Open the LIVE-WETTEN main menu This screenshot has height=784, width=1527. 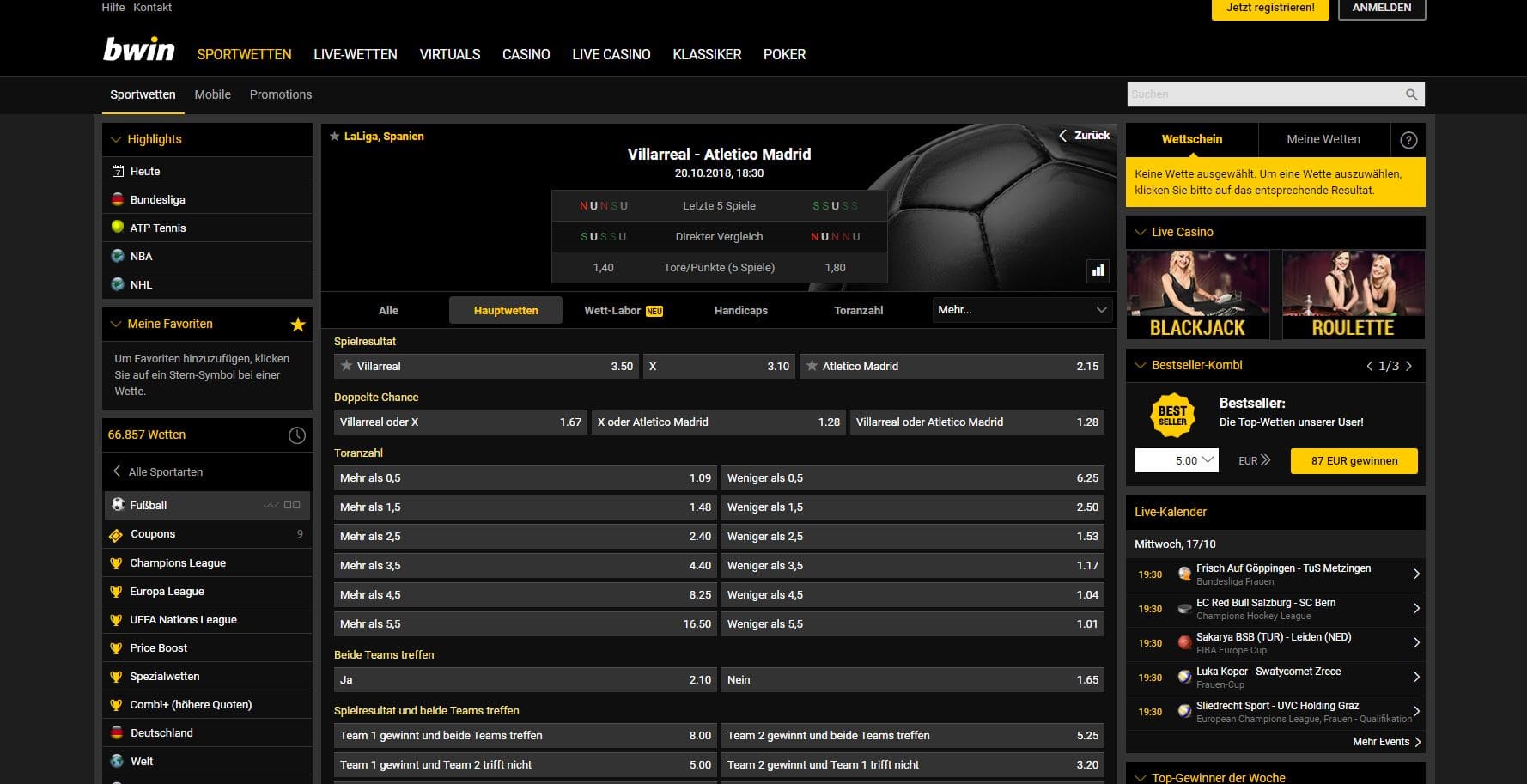[x=356, y=54]
